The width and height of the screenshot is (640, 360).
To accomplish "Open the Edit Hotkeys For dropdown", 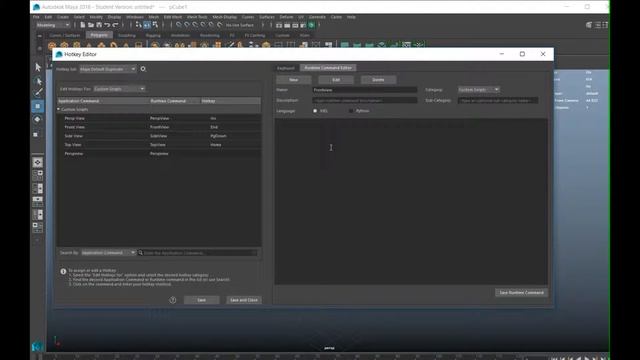I will [119, 89].
